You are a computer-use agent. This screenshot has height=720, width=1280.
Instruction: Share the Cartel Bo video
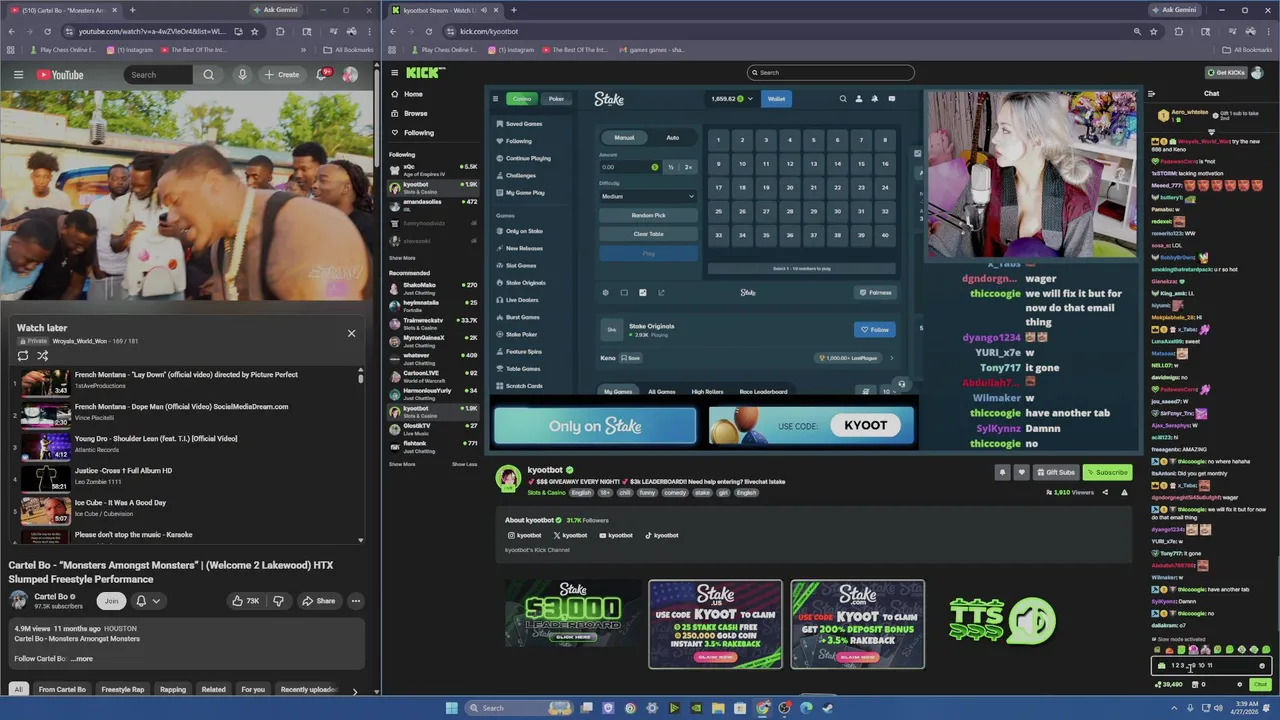319,601
